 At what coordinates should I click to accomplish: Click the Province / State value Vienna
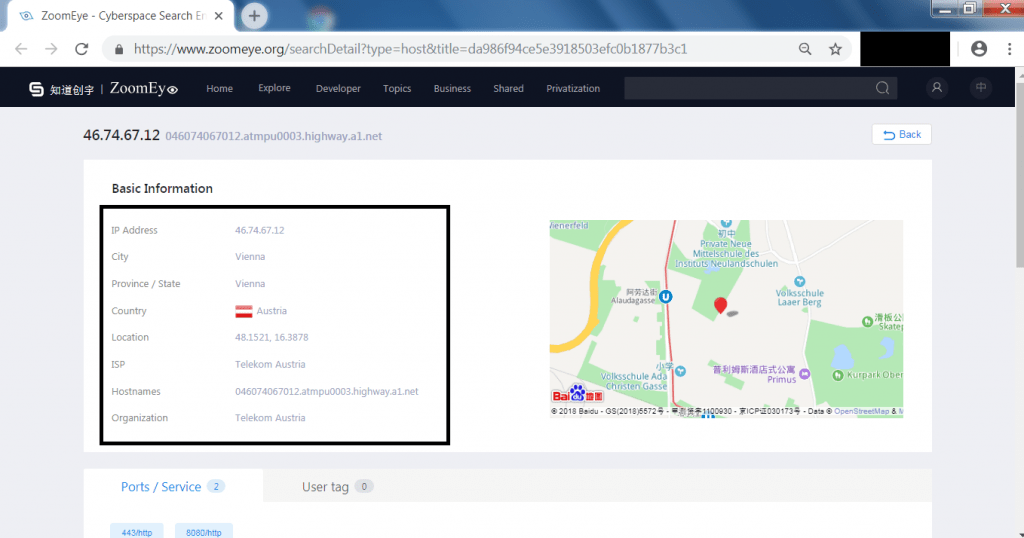[x=250, y=284]
